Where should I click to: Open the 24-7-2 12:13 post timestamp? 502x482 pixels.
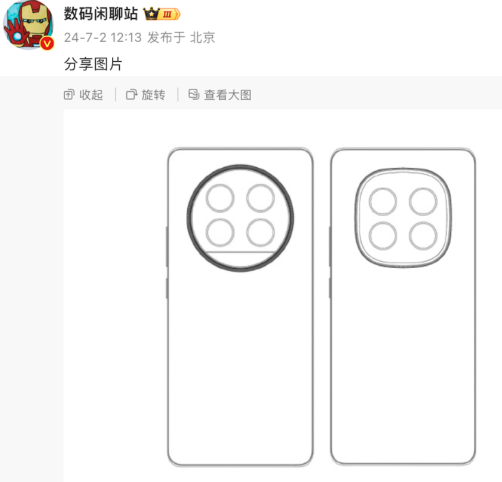coord(103,38)
